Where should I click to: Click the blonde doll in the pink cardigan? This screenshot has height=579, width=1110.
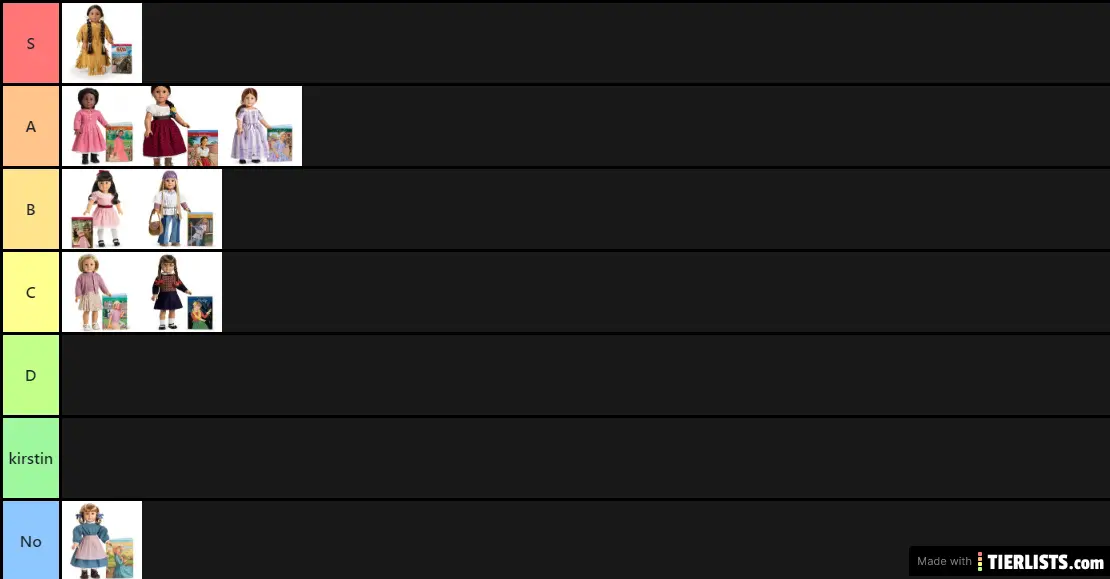click(101, 292)
